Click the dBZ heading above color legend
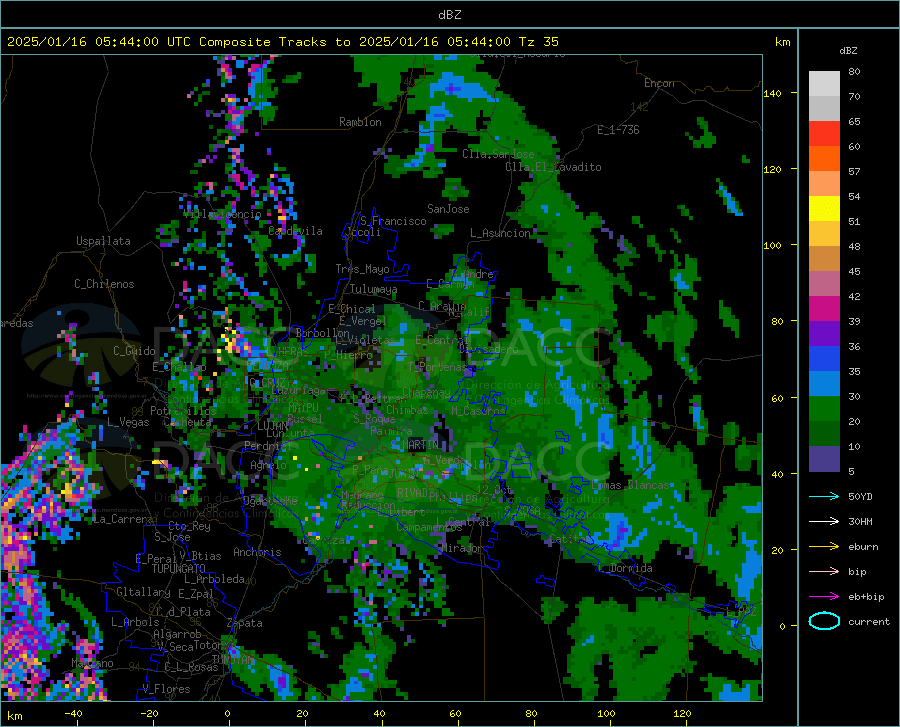Viewport: 900px width, 727px height. (x=848, y=50)
